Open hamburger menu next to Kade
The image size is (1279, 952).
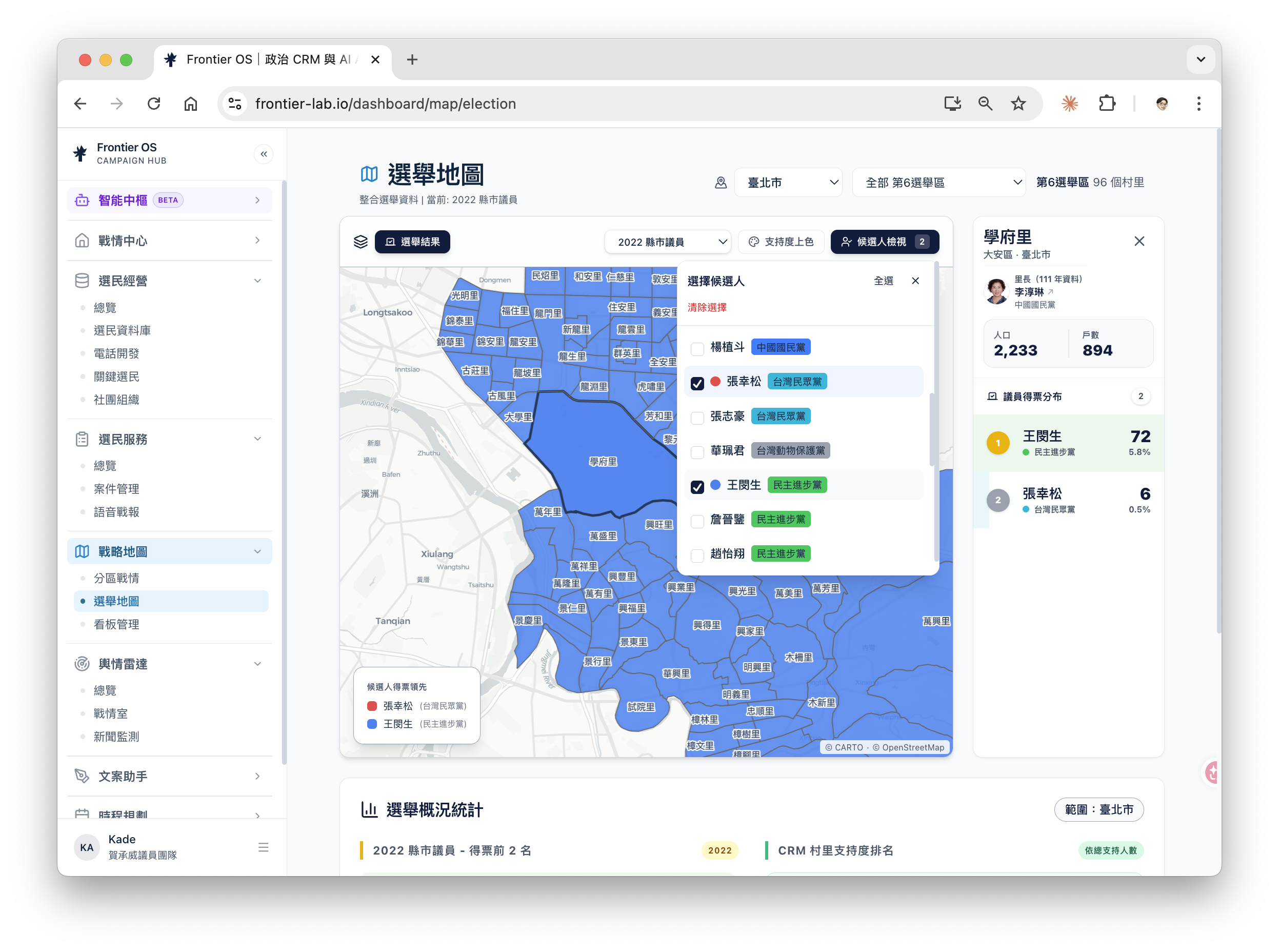pos(263,847)
